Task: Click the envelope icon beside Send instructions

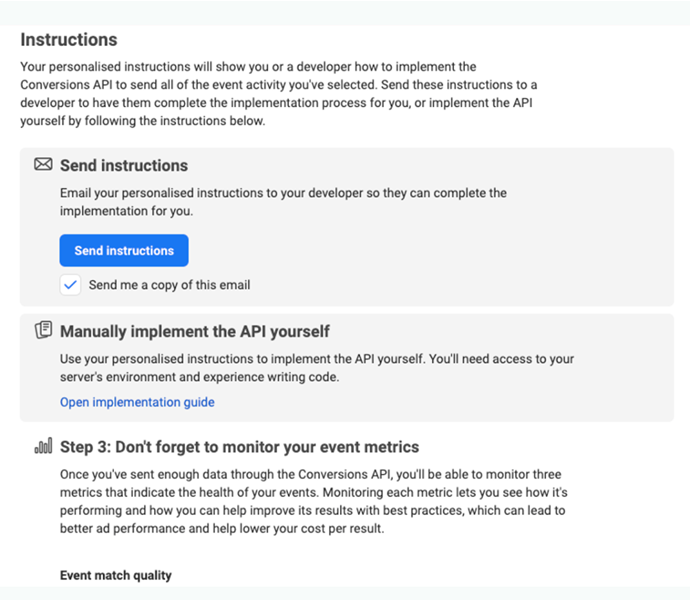Action: [x=43, y=165]
